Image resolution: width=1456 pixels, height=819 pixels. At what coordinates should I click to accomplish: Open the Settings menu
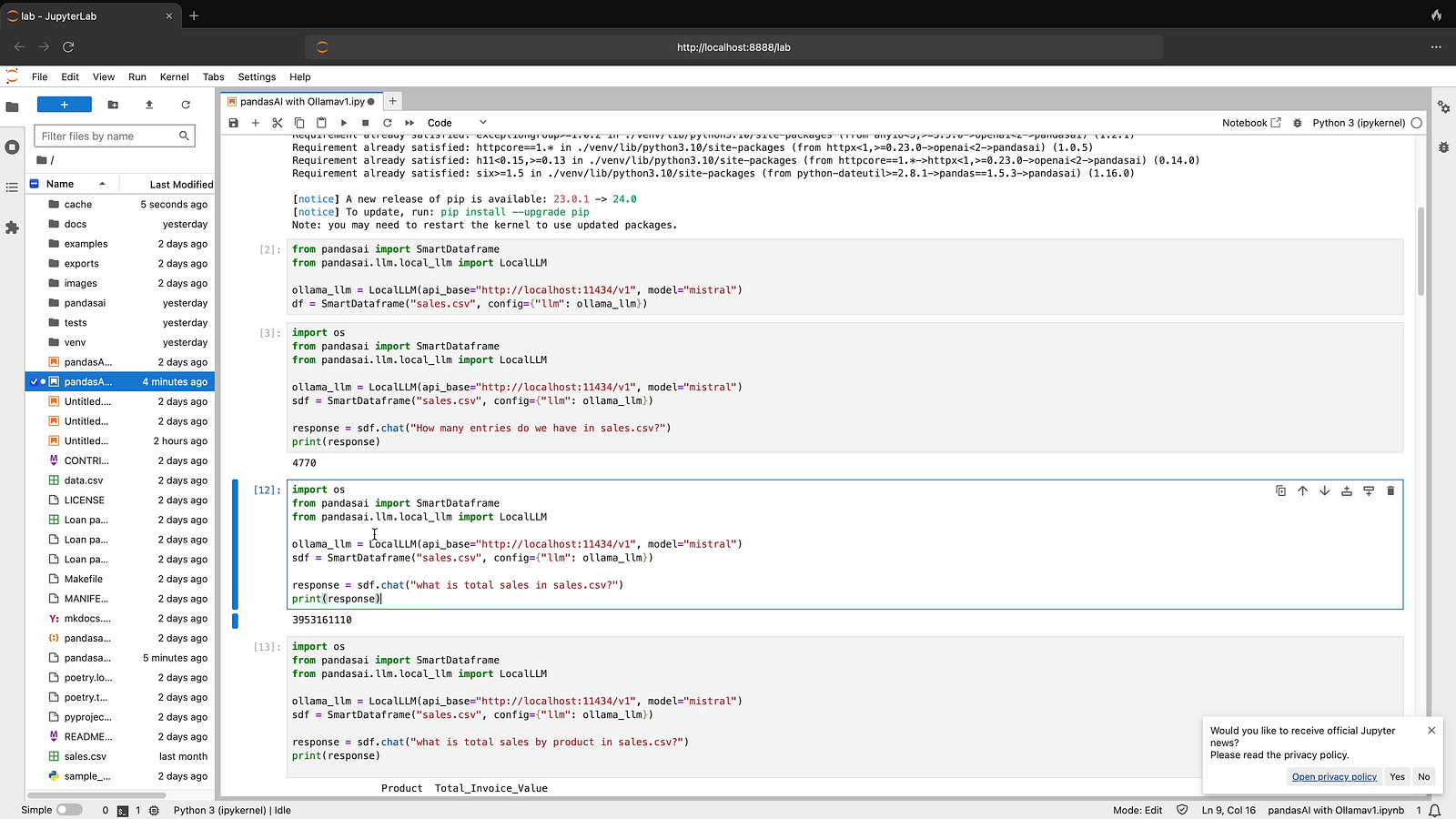coord(257,77)
